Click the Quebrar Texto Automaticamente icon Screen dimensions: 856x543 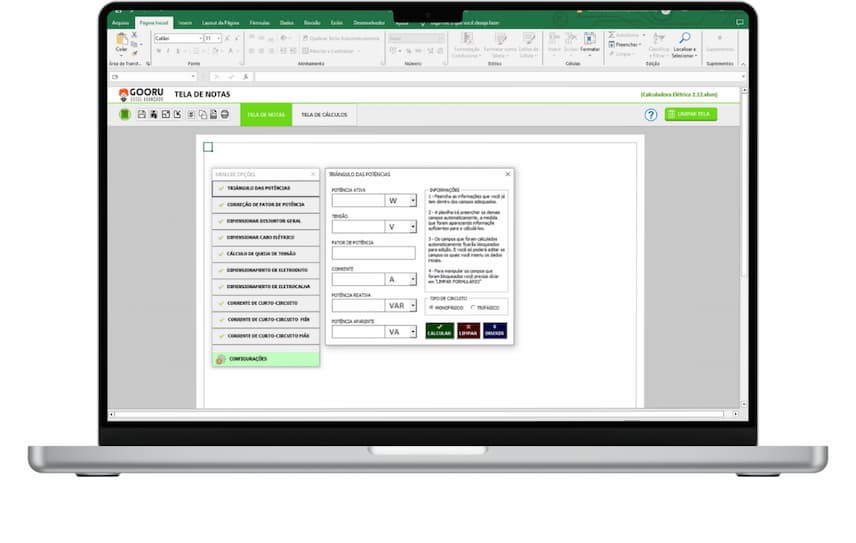click(306, 38)
